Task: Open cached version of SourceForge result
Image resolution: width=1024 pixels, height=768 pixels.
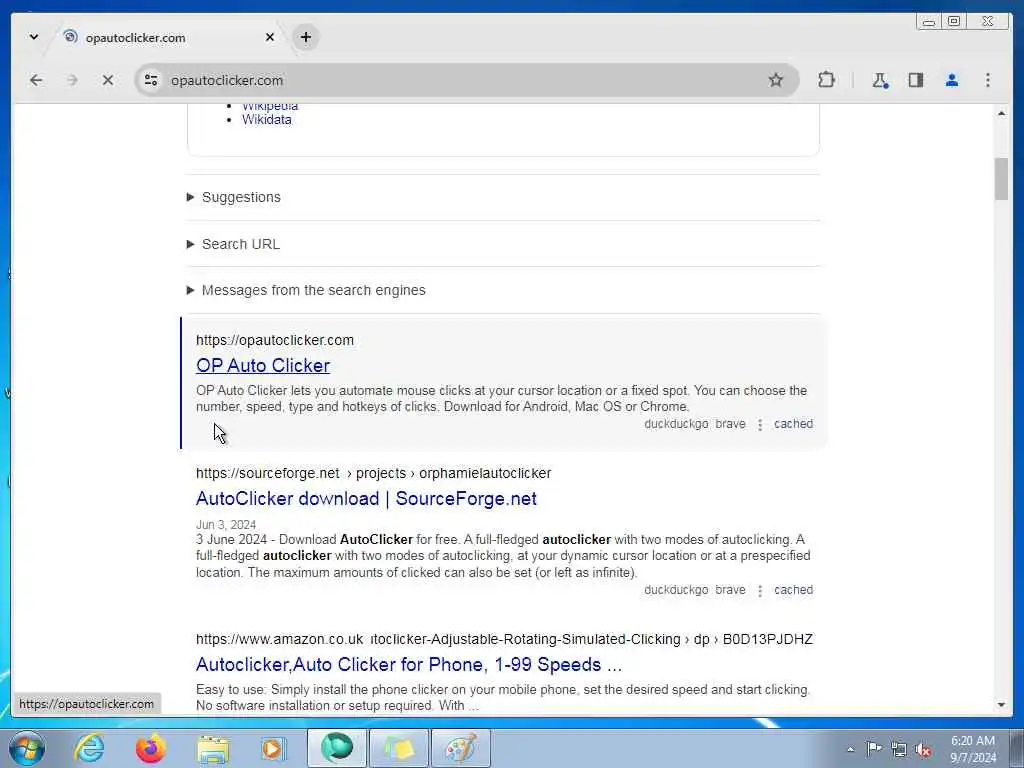Action: (x=793, y=590)
